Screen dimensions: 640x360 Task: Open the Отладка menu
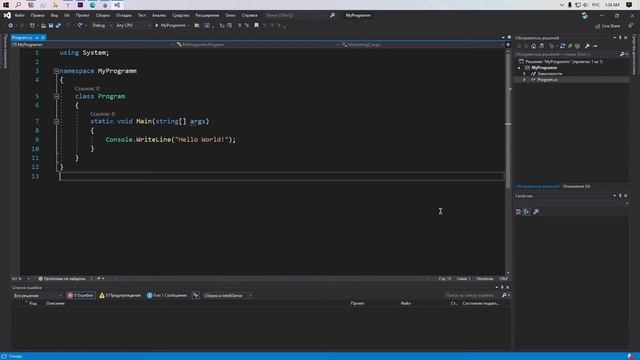(124, 15)
